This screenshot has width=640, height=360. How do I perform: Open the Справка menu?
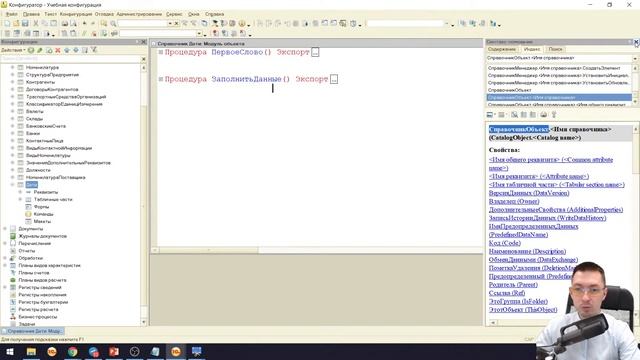pyautogui.click(x=214, y=14)
